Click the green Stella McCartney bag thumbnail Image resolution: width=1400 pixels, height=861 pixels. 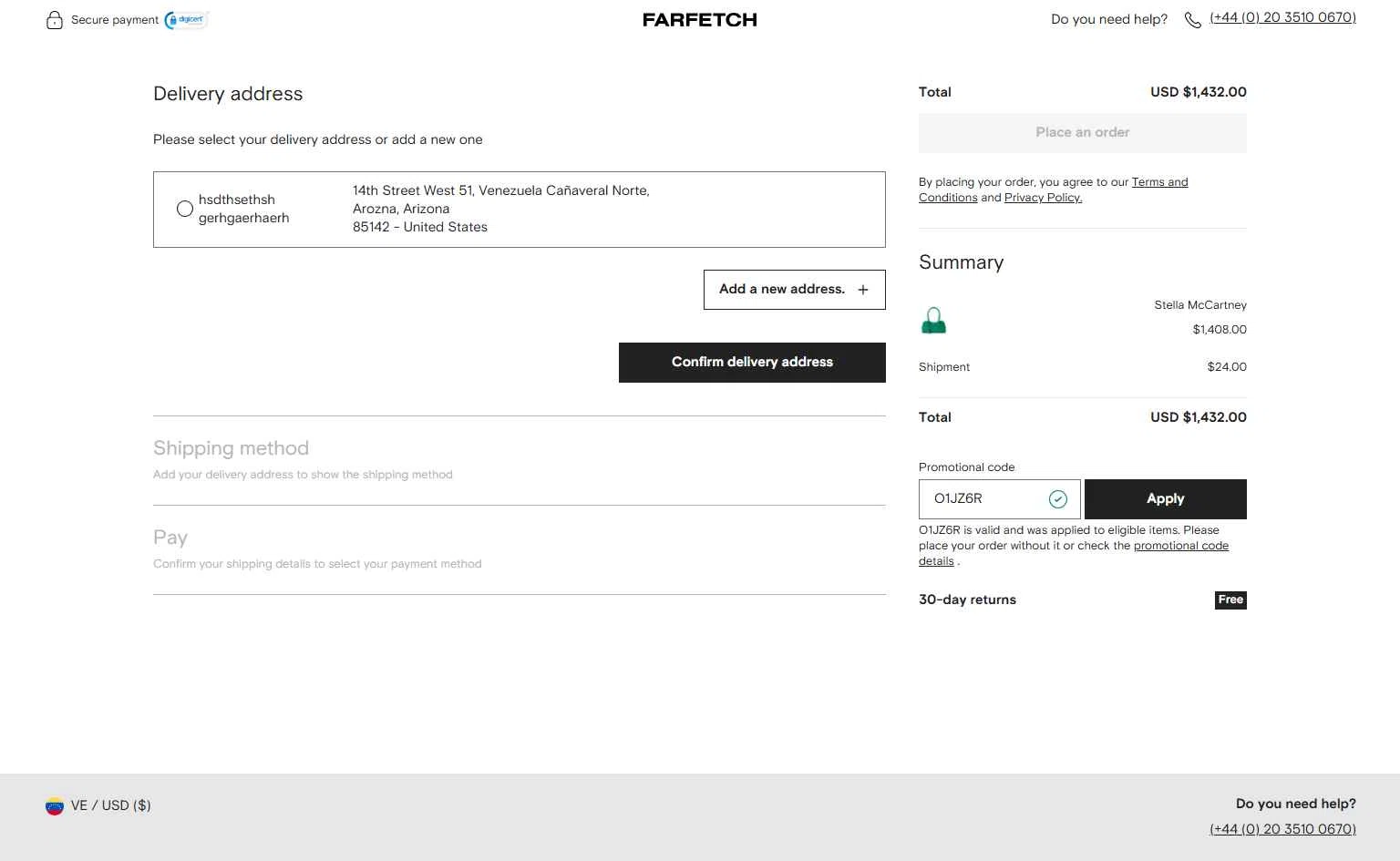pyautogui.click(x=934, y=320)
